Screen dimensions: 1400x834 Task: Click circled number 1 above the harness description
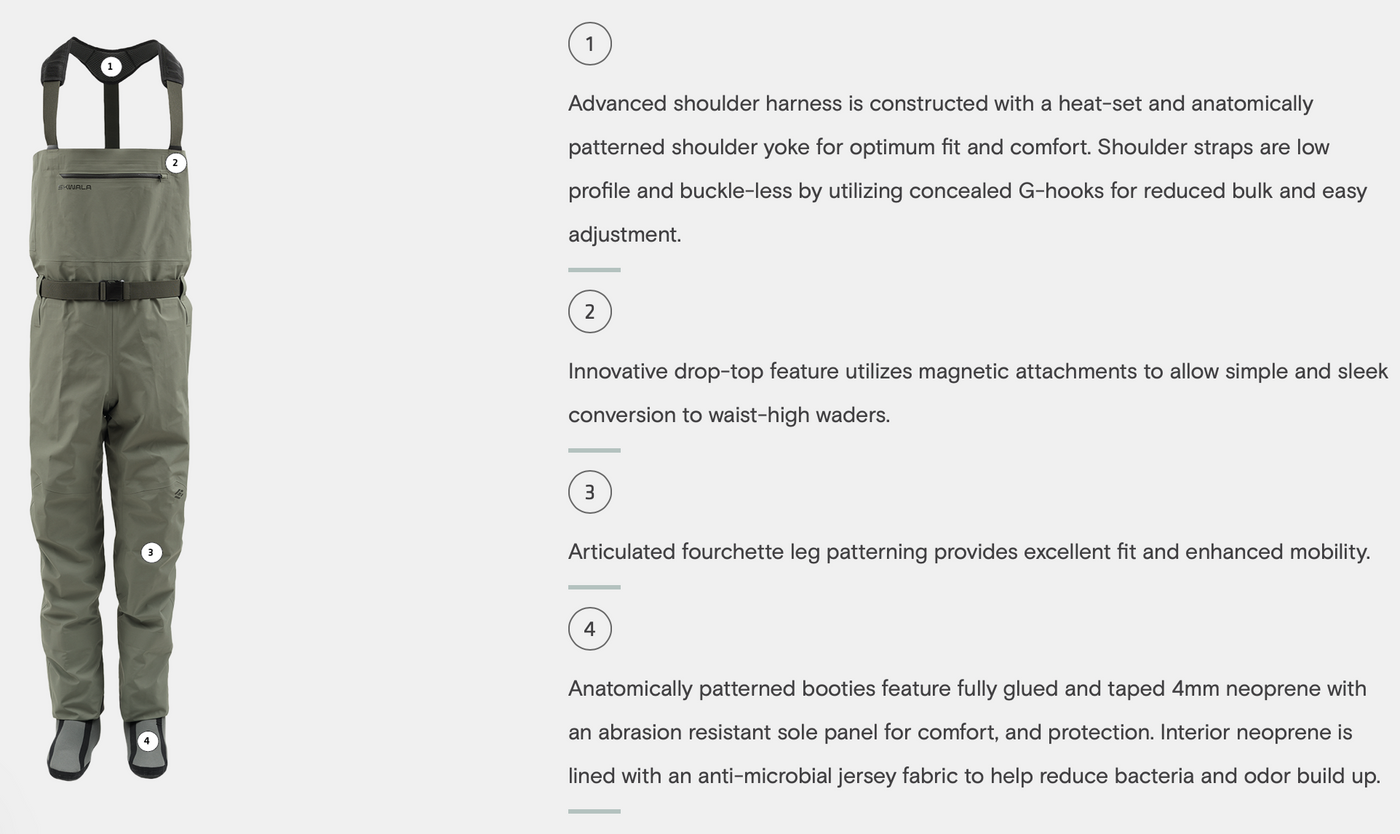tap(589, 44)
